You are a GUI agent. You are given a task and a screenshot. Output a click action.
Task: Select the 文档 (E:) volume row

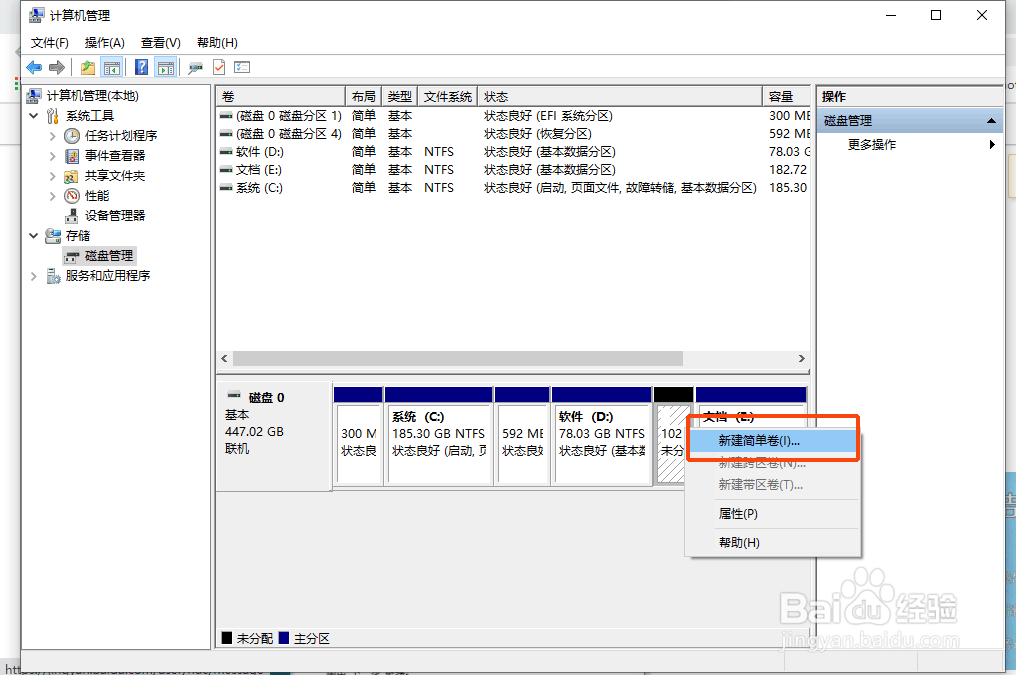tap(514, 170)
